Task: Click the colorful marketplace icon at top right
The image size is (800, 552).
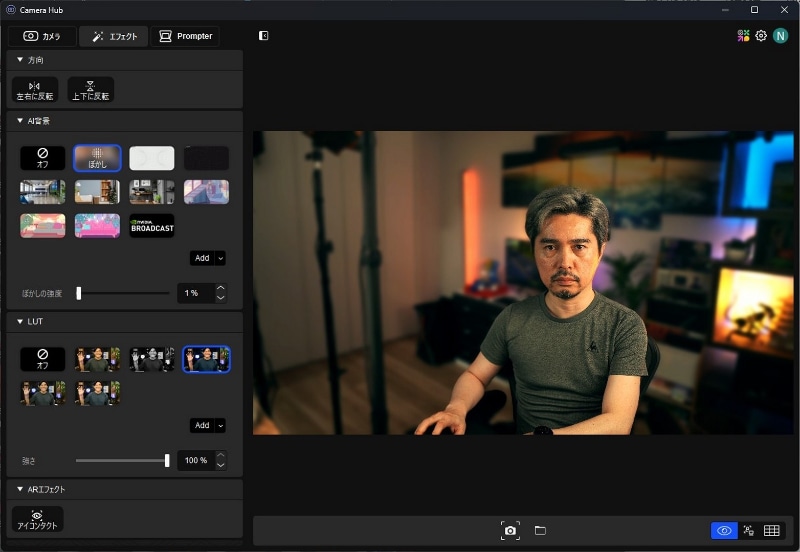Action: (x=743, y=36)
